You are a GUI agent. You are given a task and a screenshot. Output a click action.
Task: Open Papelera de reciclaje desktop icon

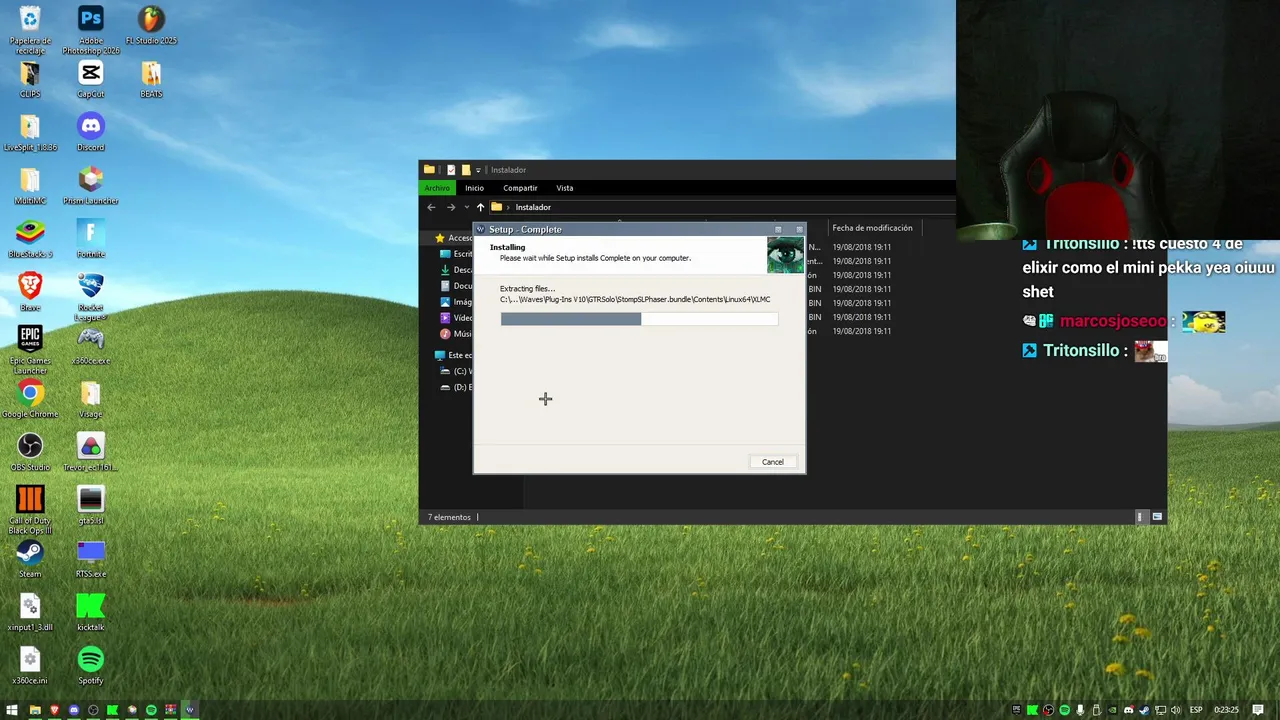pyautogui.click(x=30, y=30)
